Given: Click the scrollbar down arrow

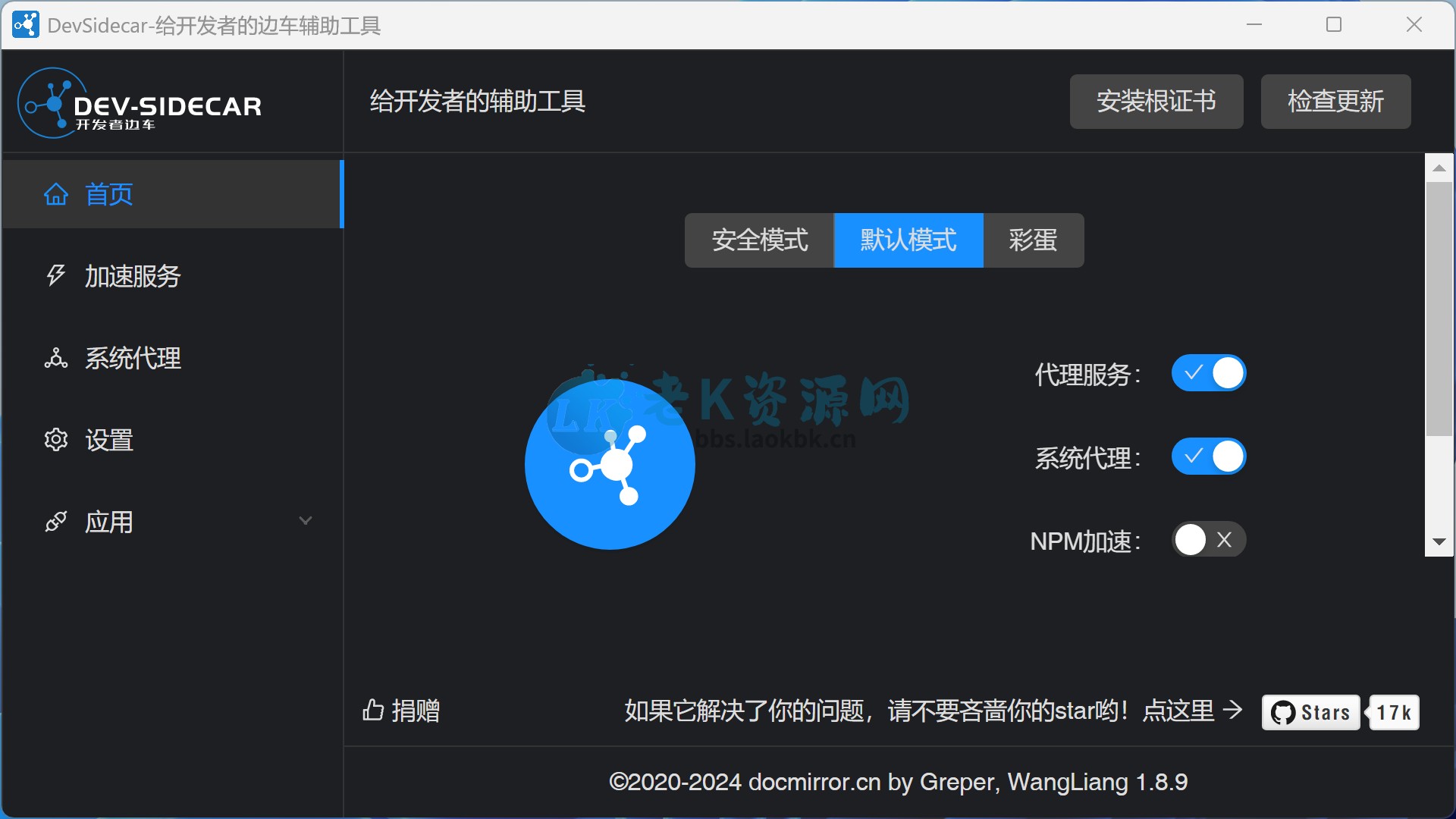Looking at the screenshot, I should [1439, 542].
